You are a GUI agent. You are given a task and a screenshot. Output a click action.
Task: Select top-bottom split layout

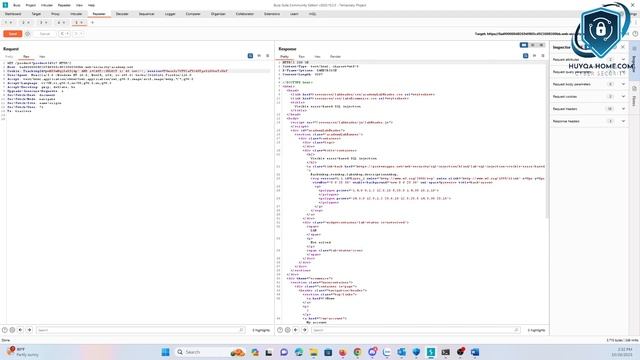point(533,45)
